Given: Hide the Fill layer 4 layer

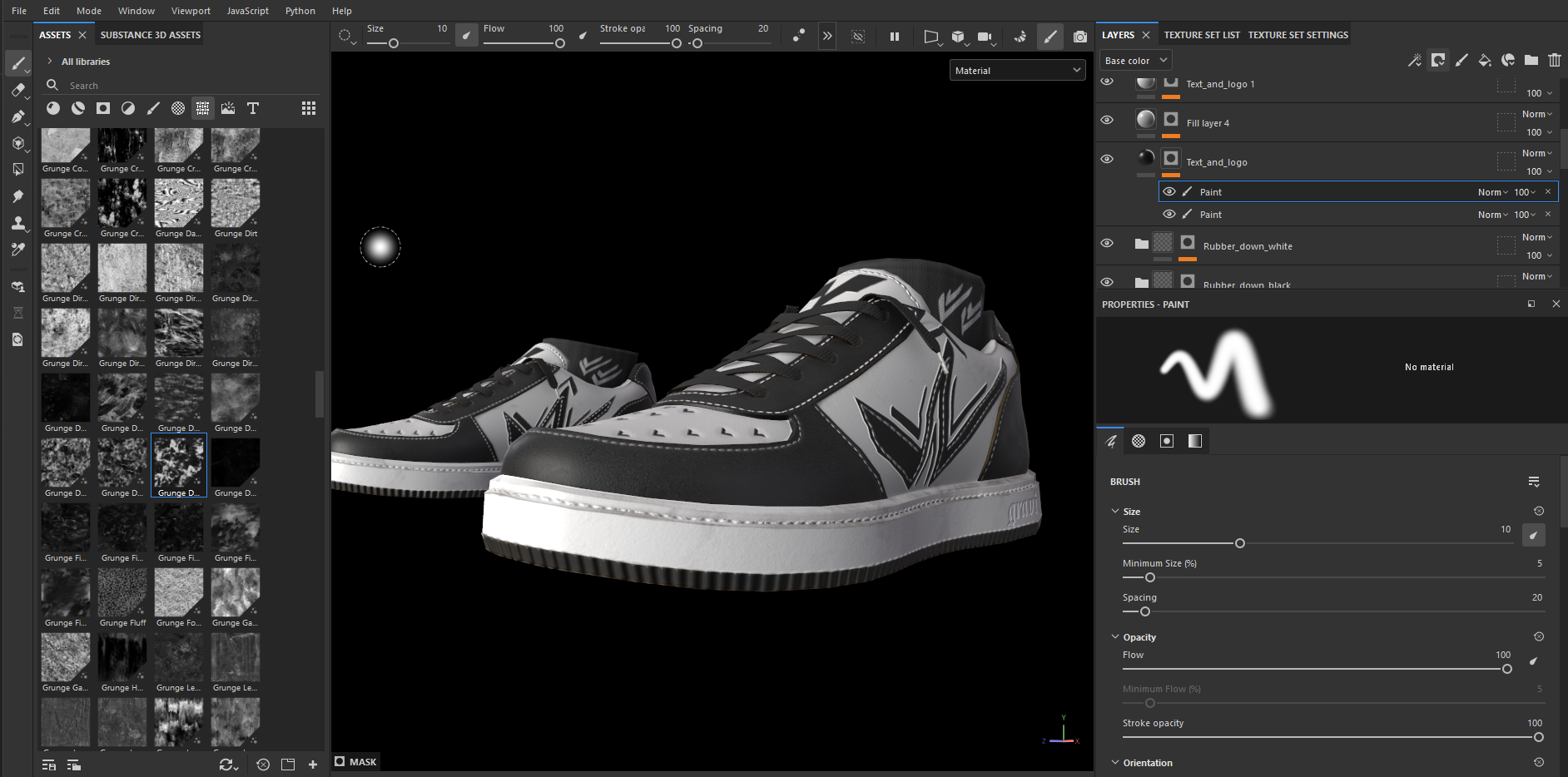Looking at the screenshot, I should (x=1107, y=120).
